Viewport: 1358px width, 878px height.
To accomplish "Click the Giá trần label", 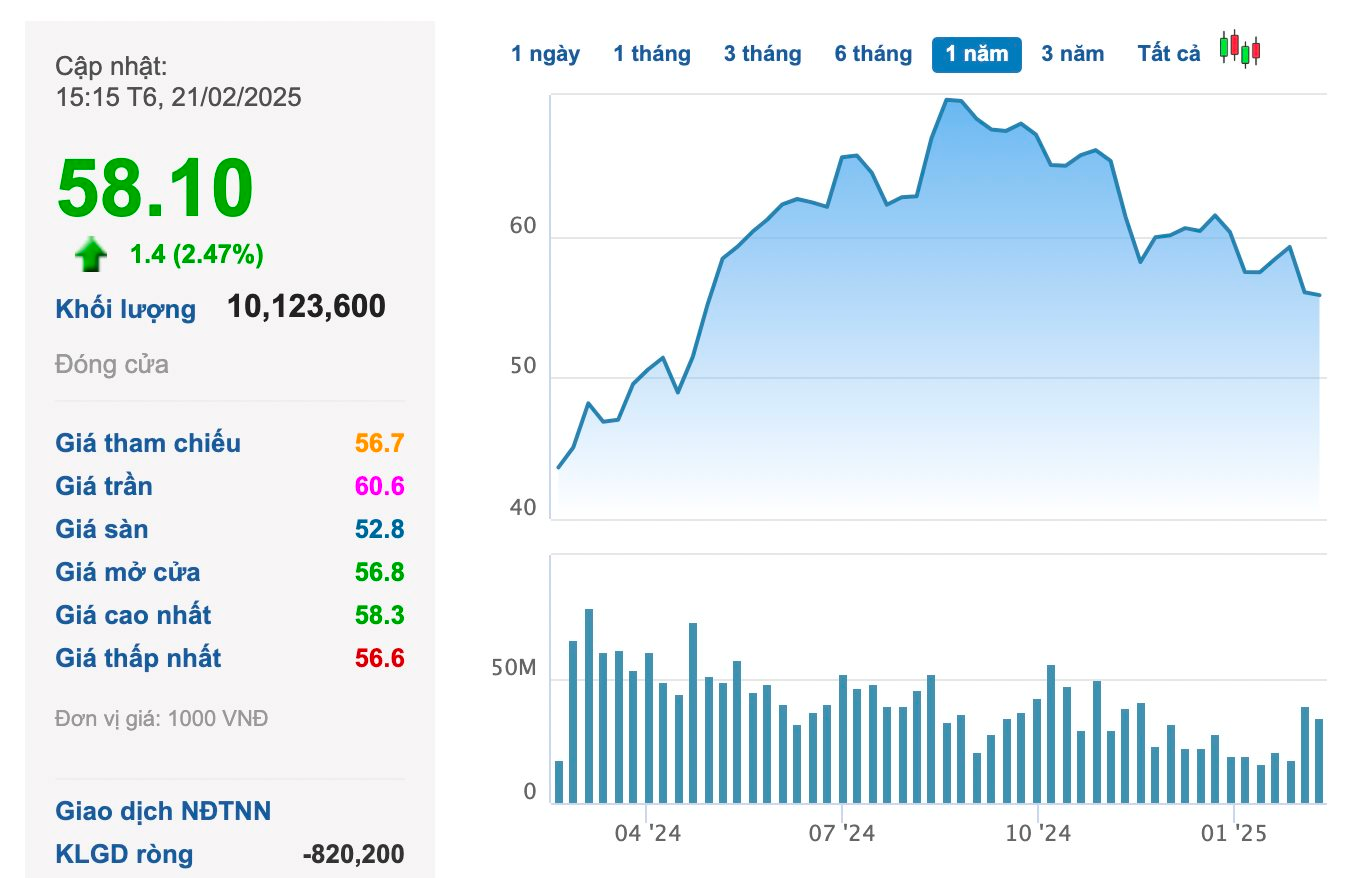I will click(x=104, y=486).
